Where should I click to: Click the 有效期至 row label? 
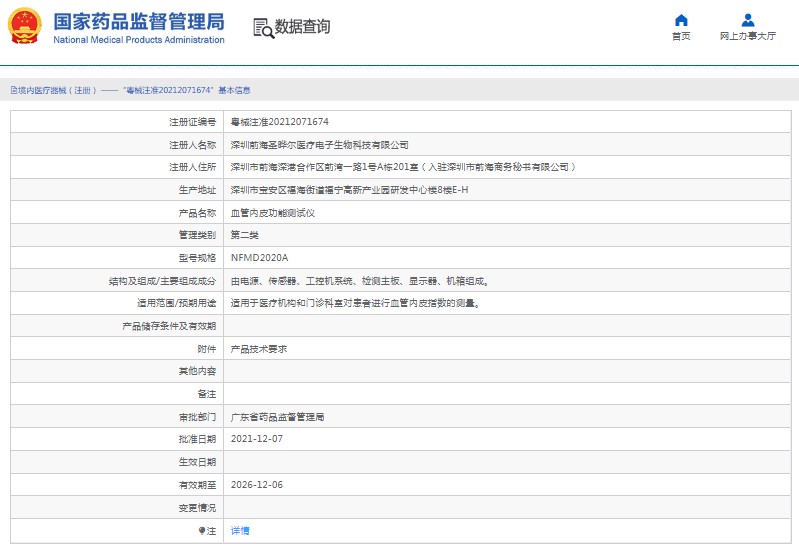coord(197,485)
